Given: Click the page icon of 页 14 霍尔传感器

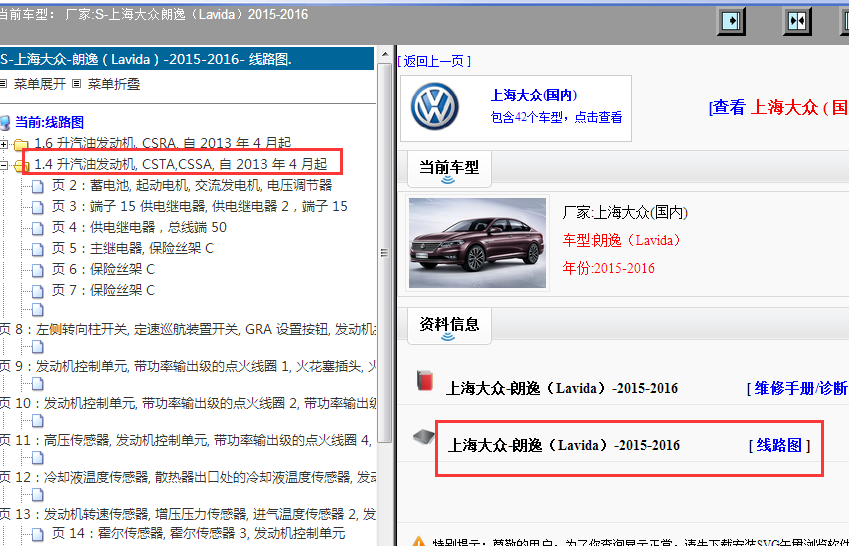Looking at the screenshot, I should [x=37, y=534].
